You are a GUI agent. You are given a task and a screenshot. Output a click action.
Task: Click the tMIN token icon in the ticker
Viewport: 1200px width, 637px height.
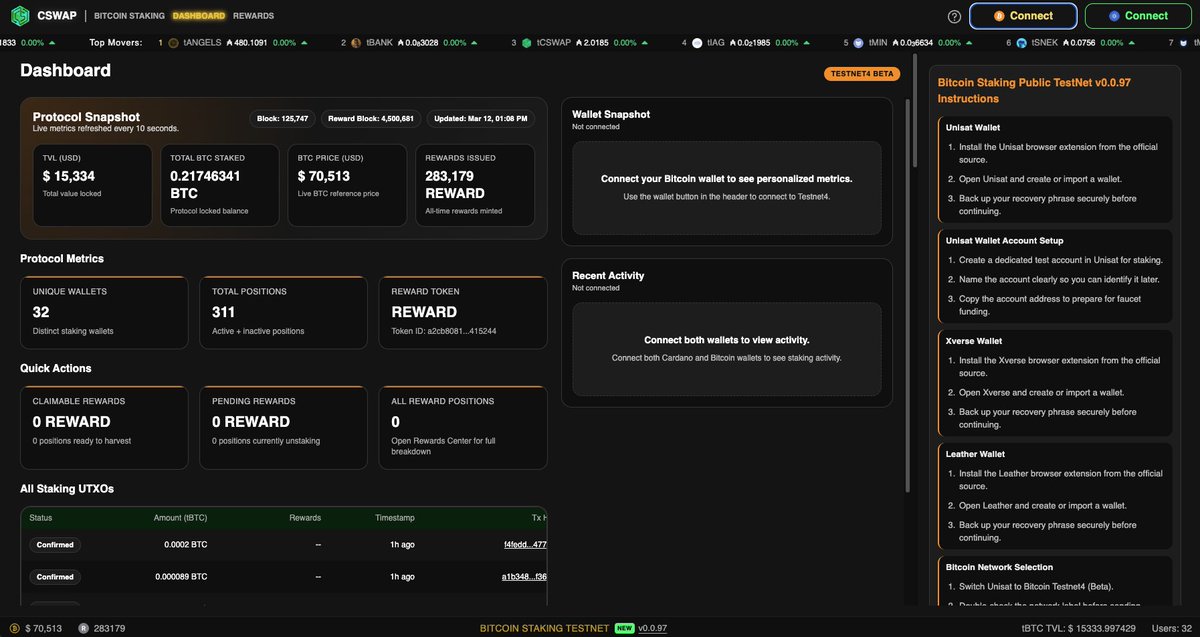[x=857, y=43]
